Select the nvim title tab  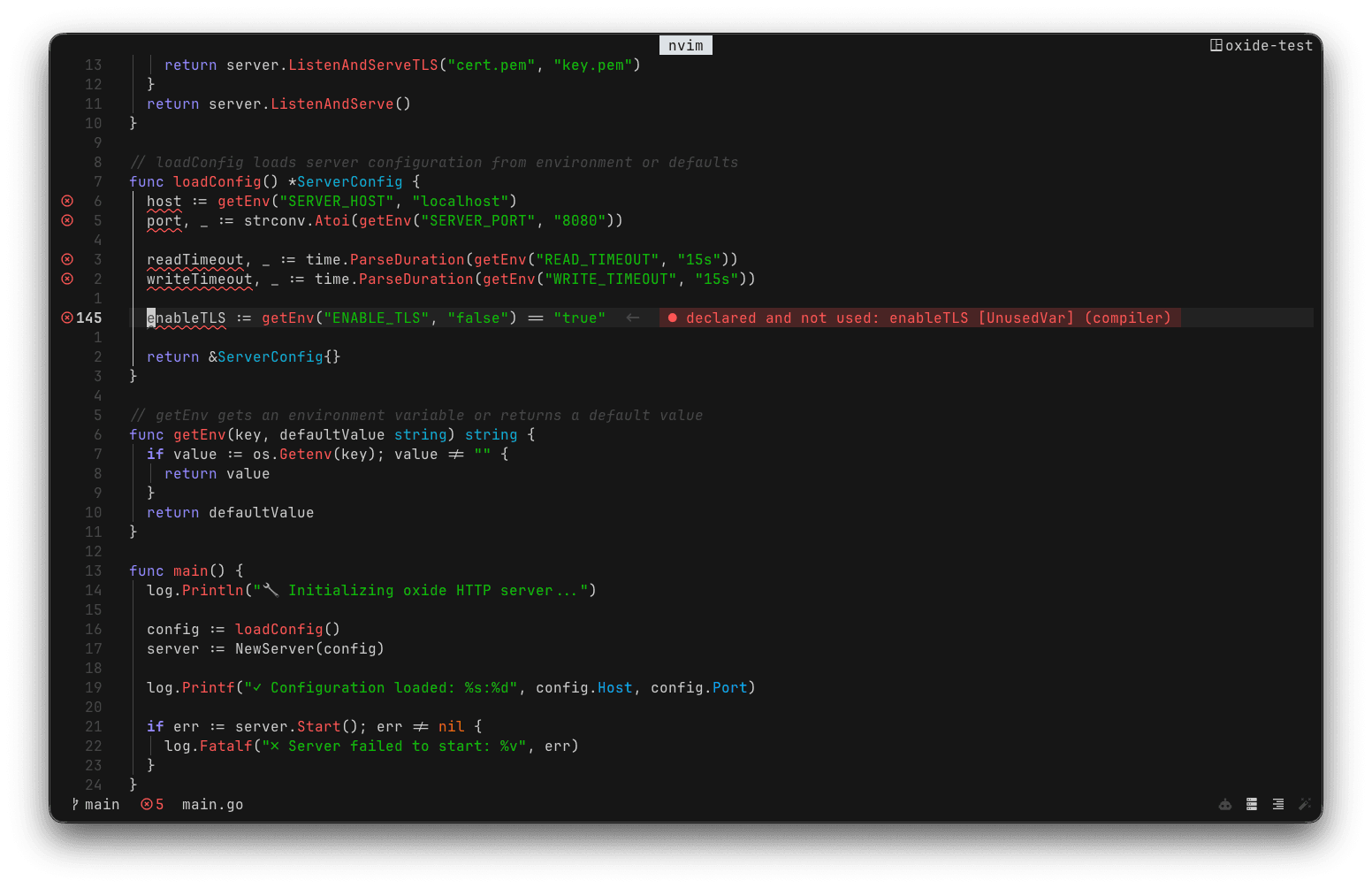(x=686, y=45)
